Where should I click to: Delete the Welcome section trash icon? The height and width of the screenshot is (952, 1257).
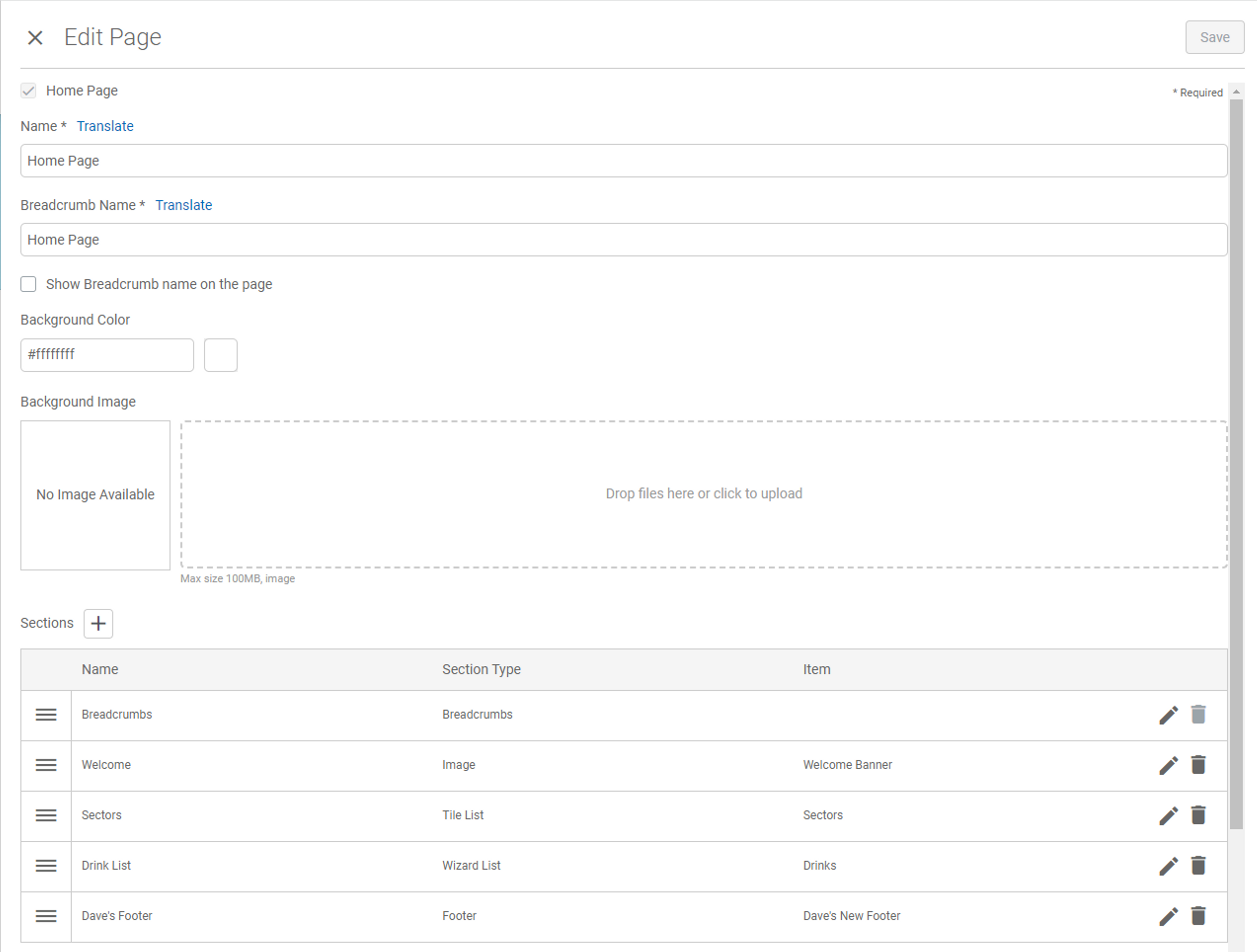click(x=1198, y=764)
